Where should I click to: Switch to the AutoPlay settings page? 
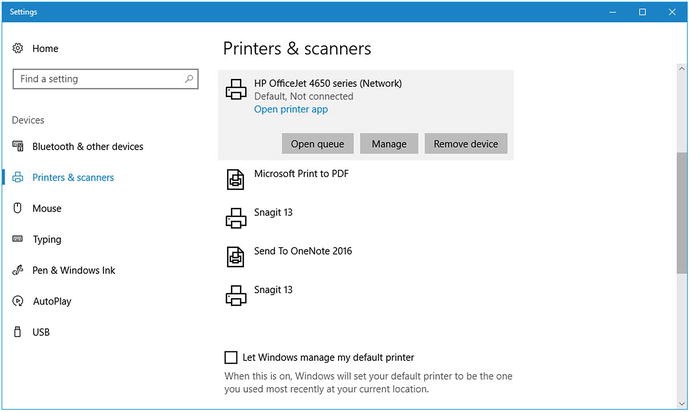point(52,301)
